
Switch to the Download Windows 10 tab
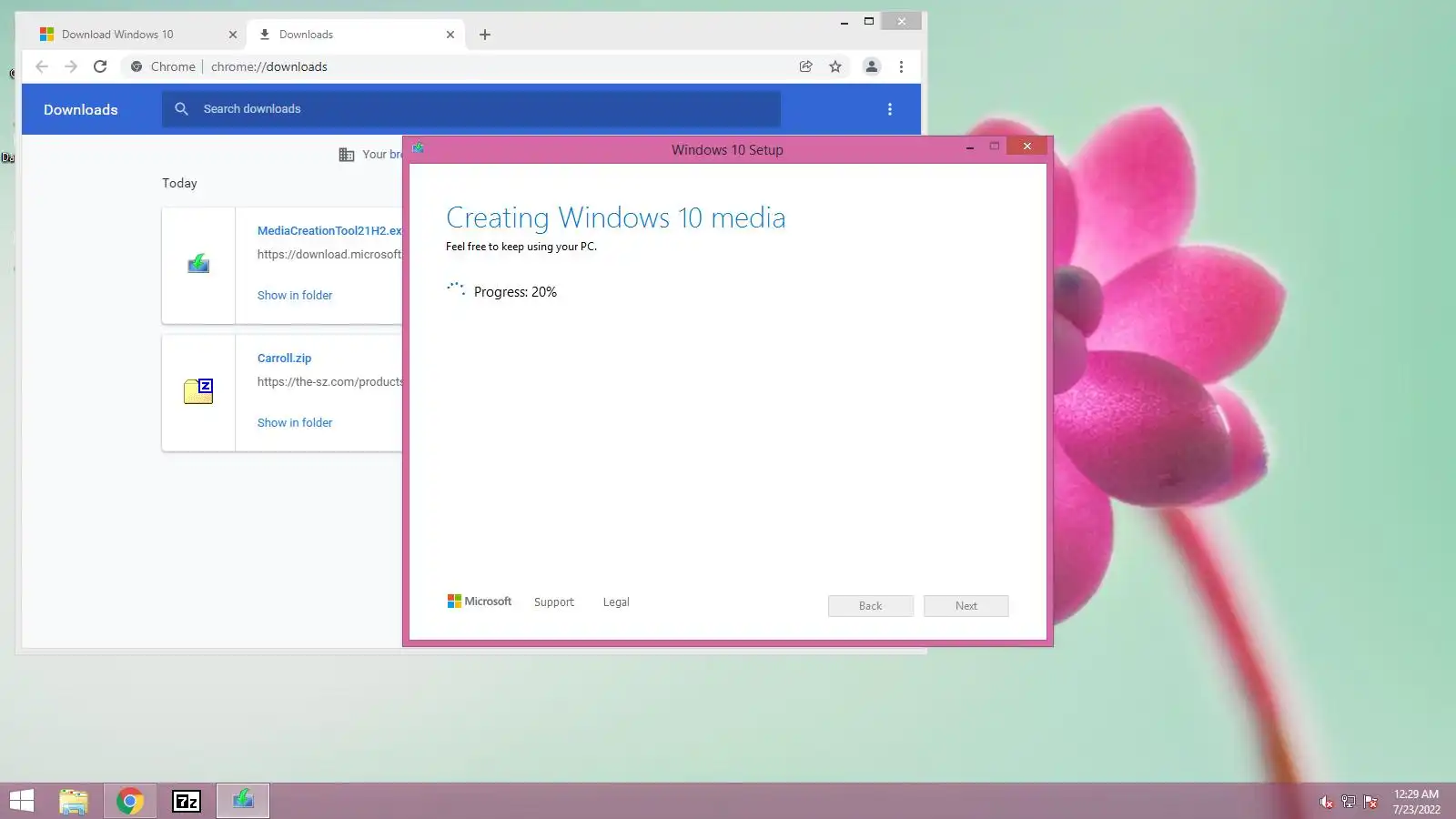135,35
